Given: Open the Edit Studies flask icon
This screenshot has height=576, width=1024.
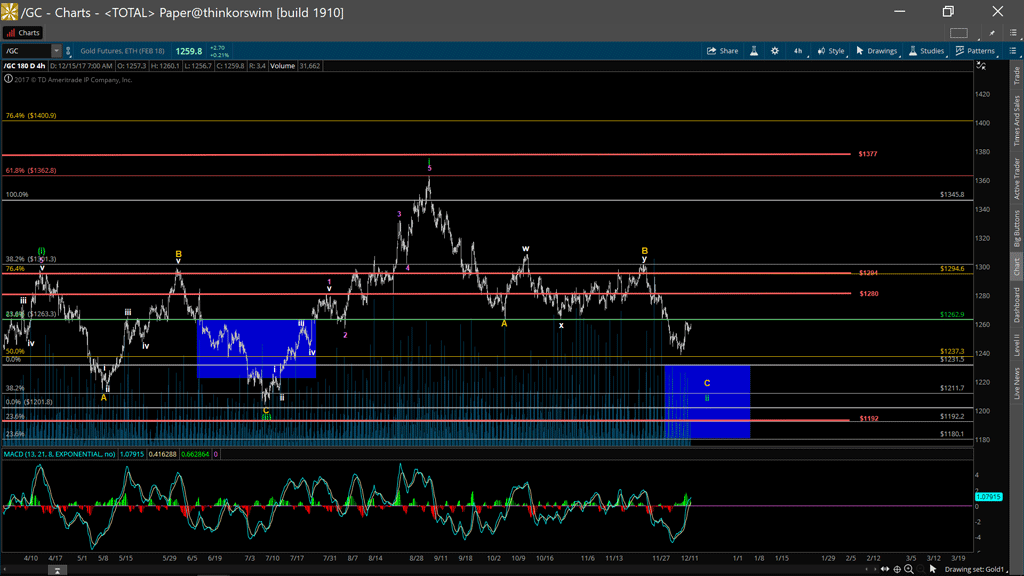Looking at the screenshot, I should pyautogui.click(x=754, y=51).
